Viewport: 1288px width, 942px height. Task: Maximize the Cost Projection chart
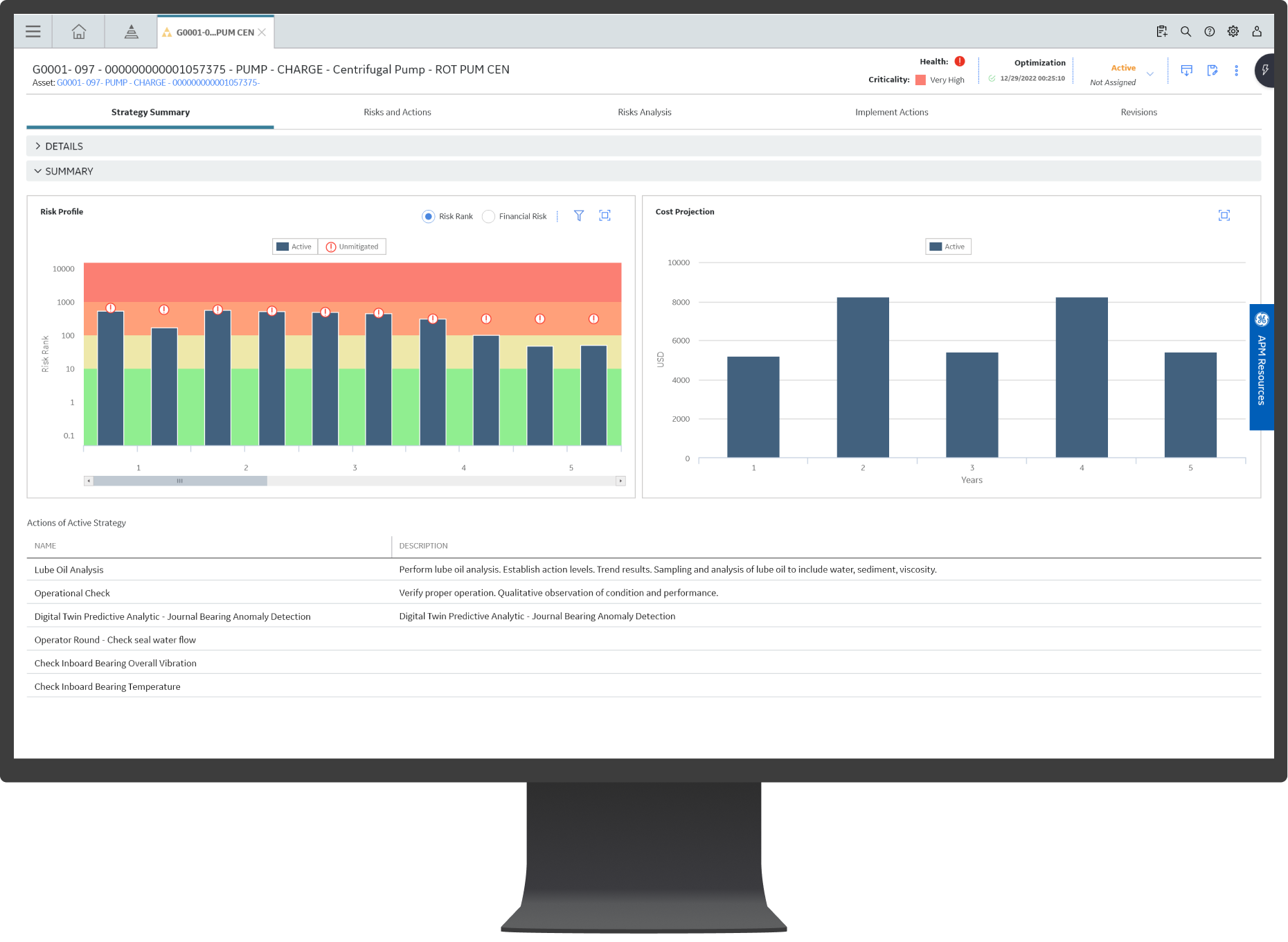pos(1224,216)
